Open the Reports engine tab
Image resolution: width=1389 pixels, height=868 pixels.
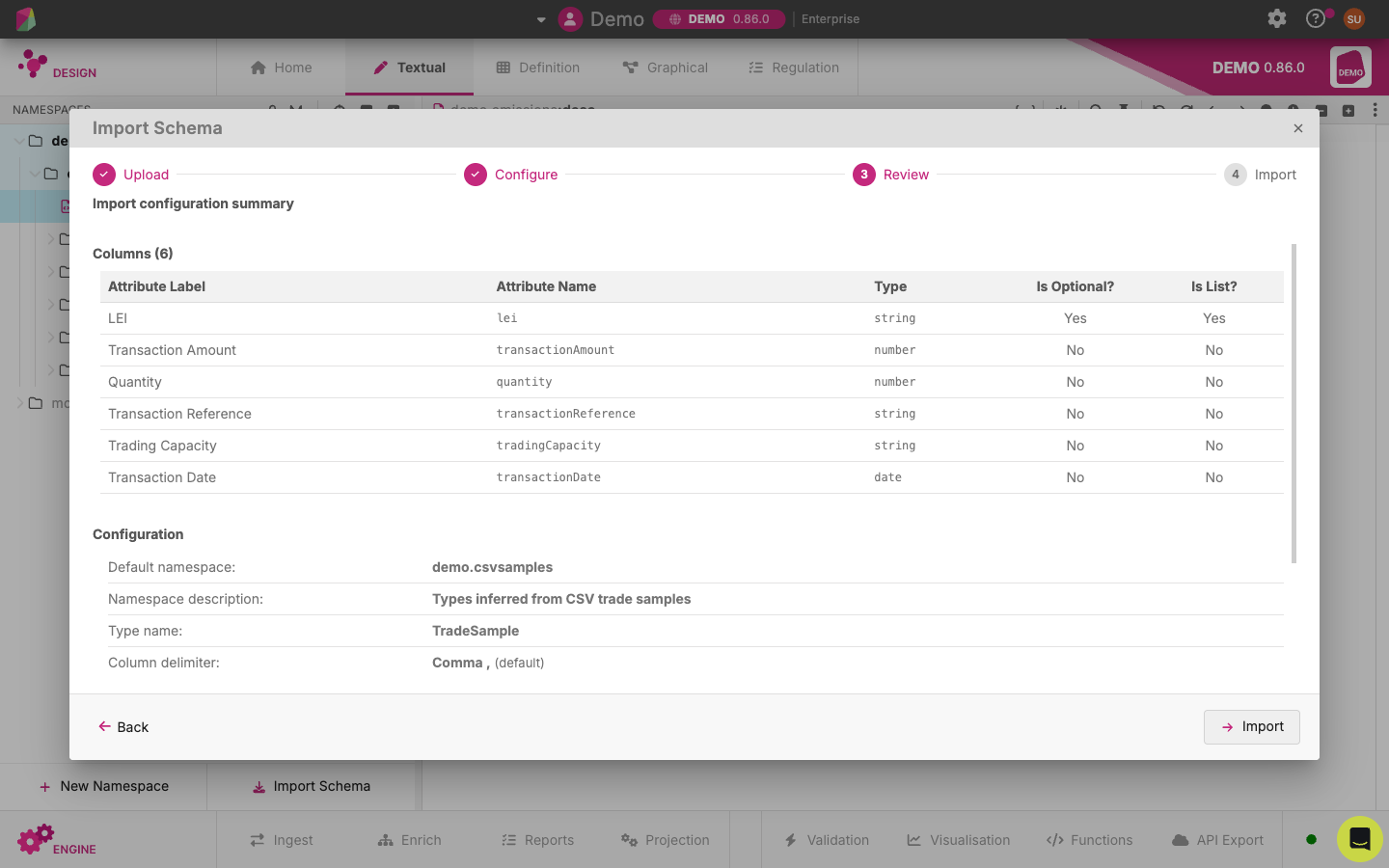[537, 840]
